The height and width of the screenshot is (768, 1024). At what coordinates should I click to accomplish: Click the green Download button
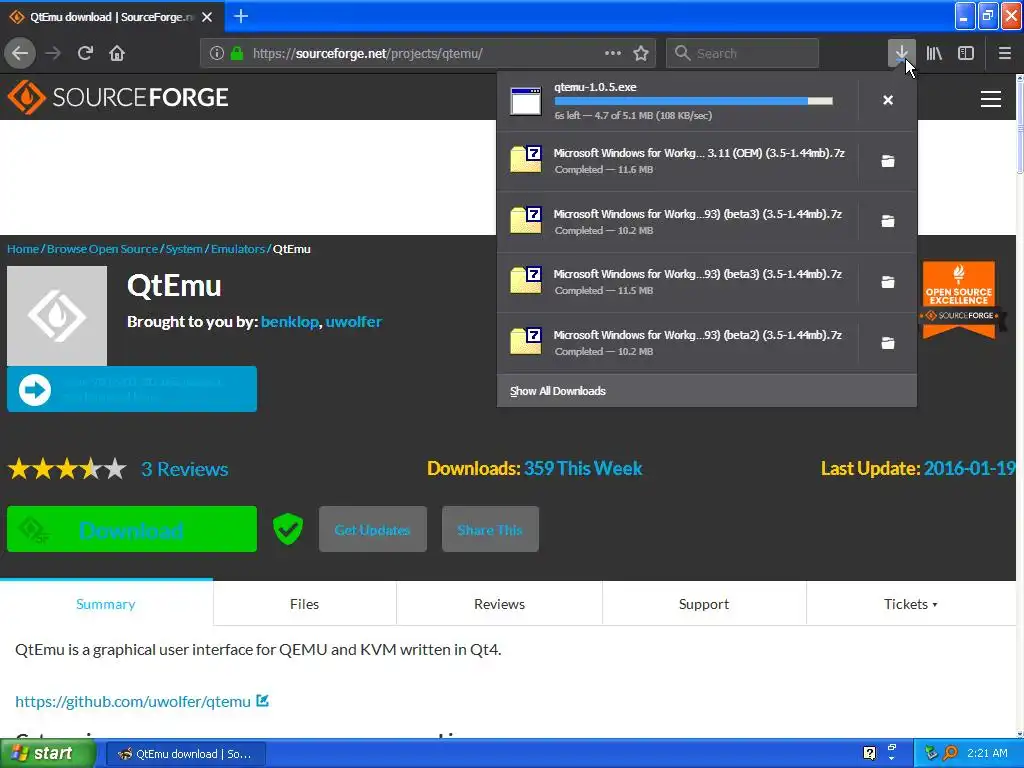click(132, 529)
